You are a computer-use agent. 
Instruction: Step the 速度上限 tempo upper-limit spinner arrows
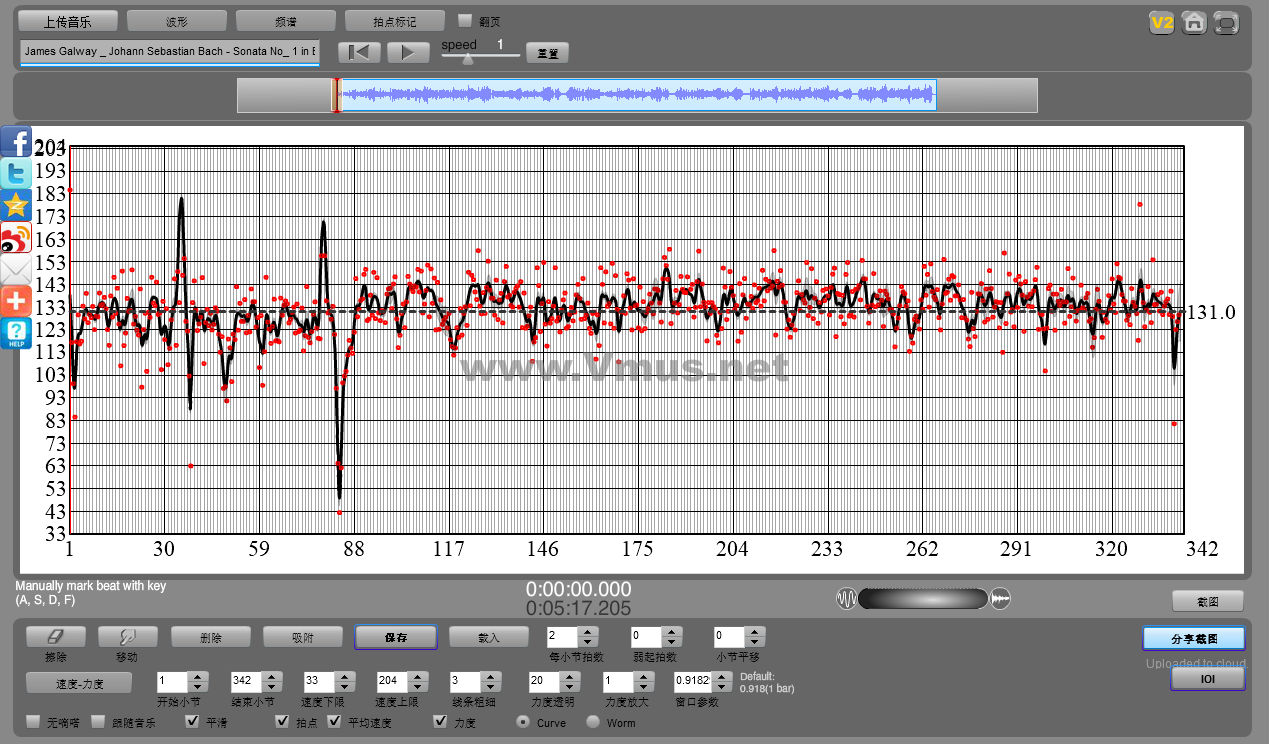[418, 682]
